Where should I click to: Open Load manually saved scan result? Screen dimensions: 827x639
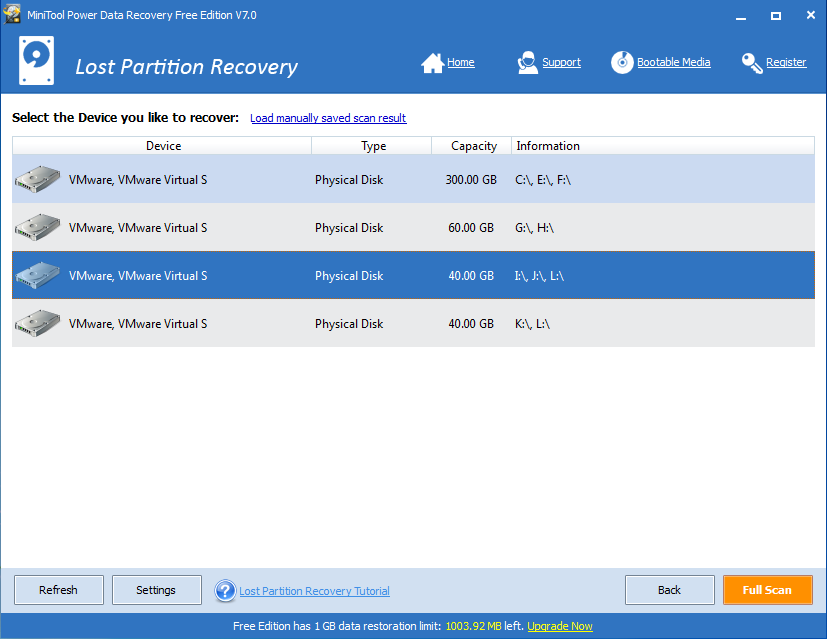(x=328, y=117)
